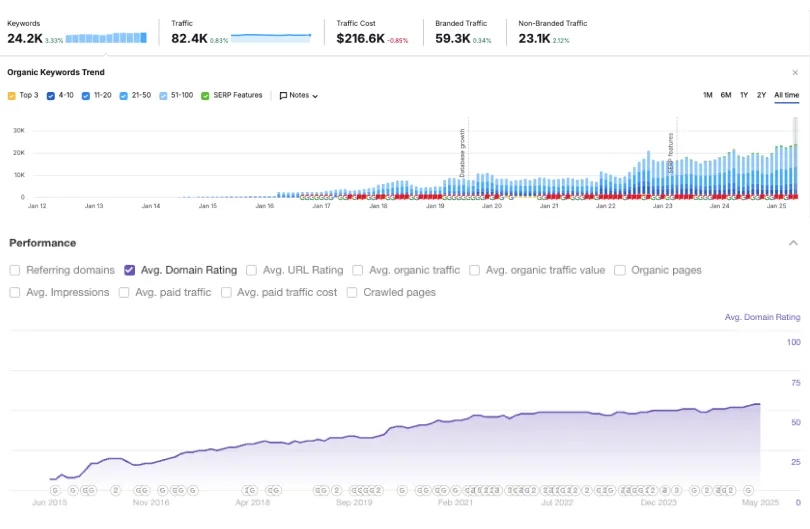
Task: Click the Traffic Cost $216.6K value
Action: pyautogui.click(x=361, y=39)
